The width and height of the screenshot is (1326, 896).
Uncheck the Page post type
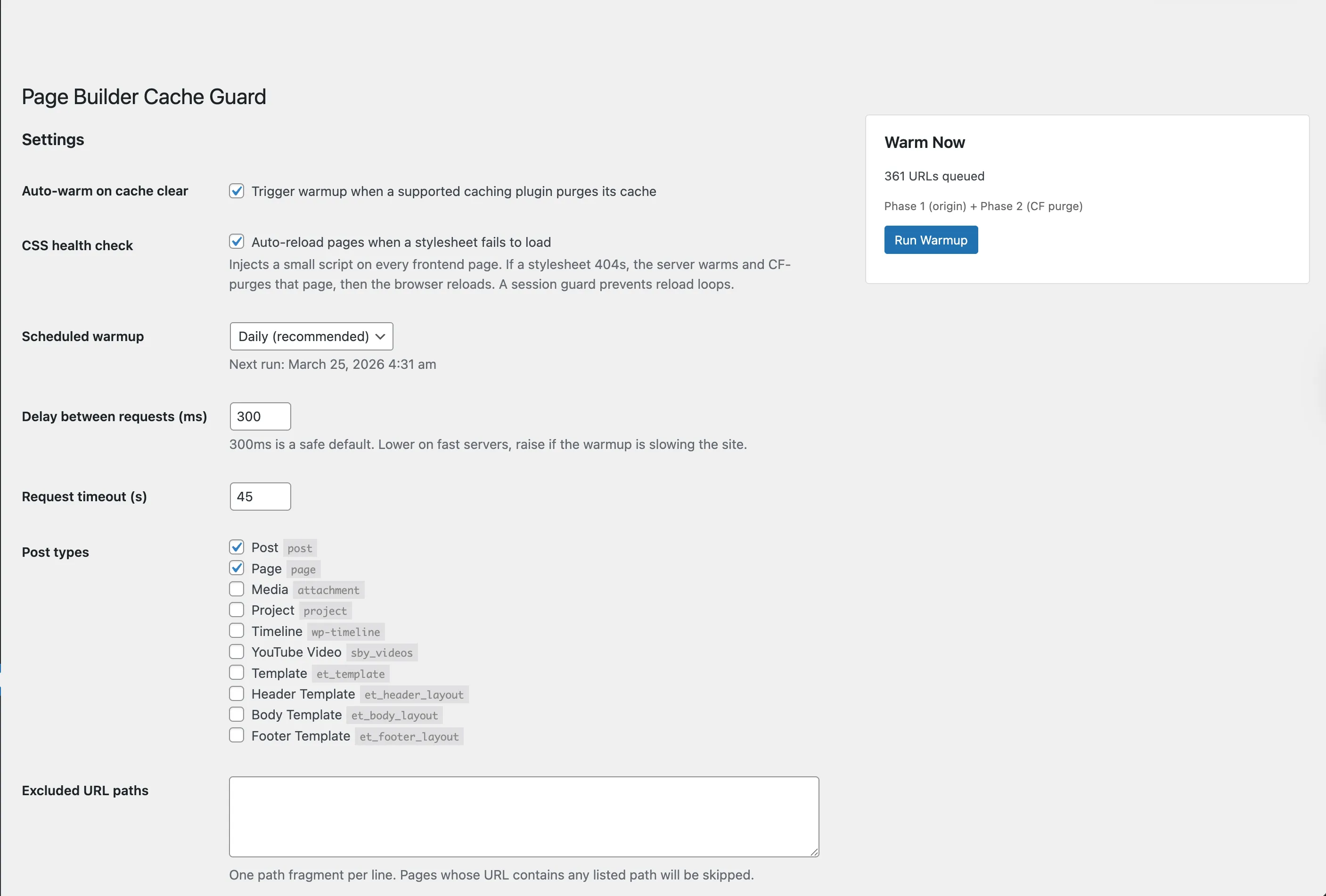(x=236, y=568)
